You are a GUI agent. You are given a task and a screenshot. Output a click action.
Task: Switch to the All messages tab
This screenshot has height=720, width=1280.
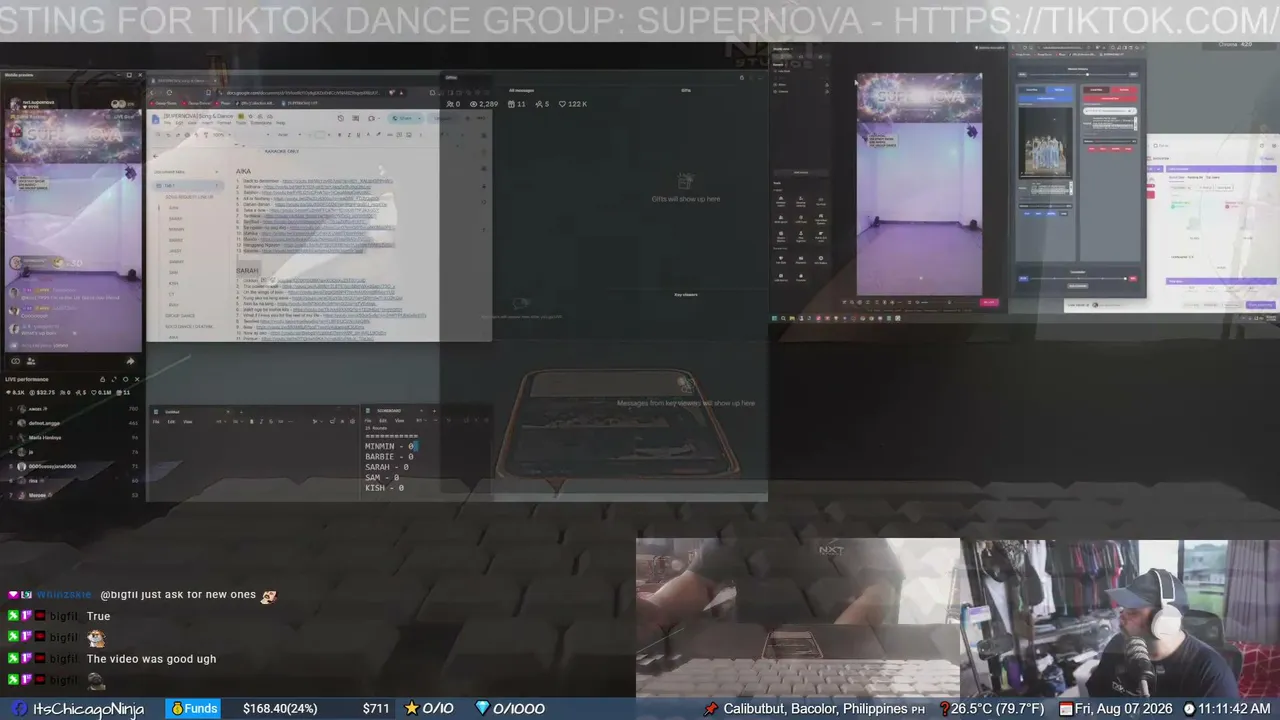pyautogui.click(x=520, y=90)
